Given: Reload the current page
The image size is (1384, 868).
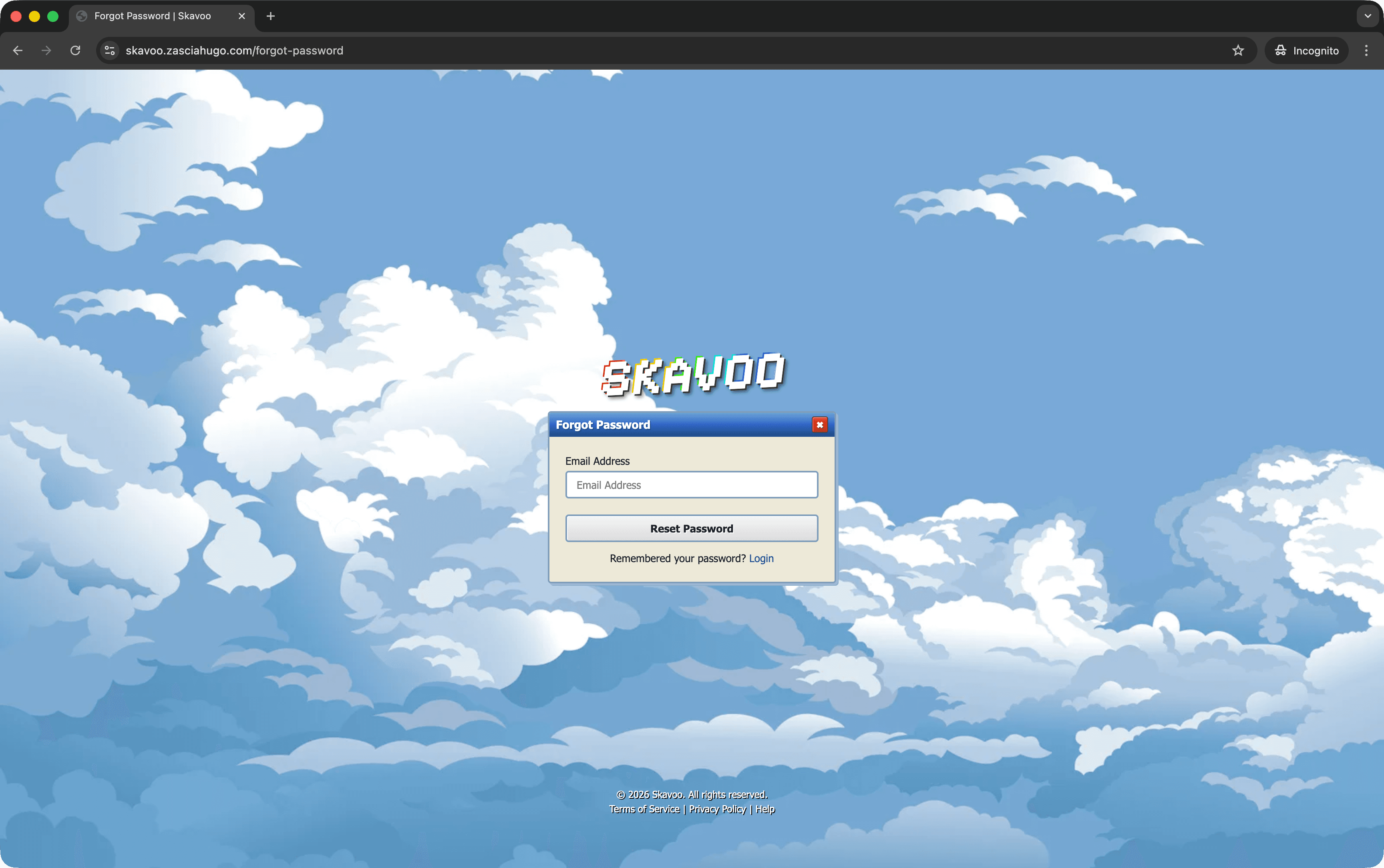Looking at the screenshot, I should coord(74,50).
